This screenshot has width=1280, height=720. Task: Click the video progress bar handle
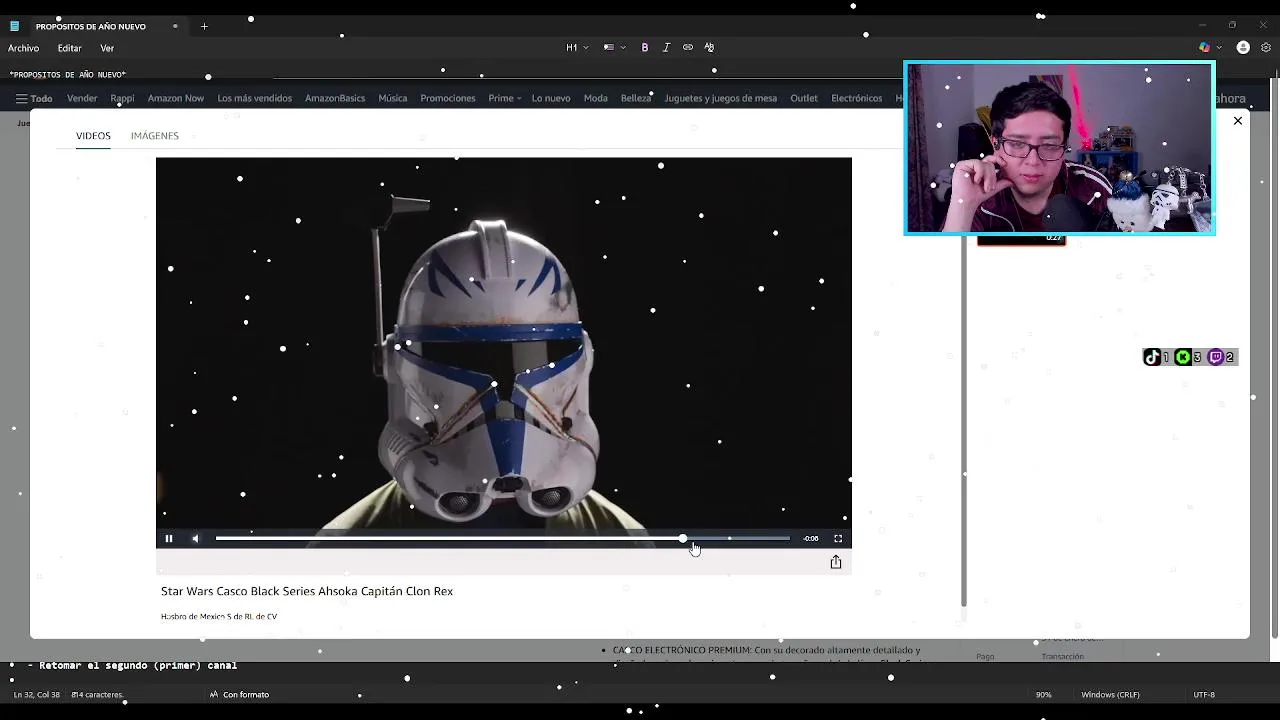[x=683, y=539]
